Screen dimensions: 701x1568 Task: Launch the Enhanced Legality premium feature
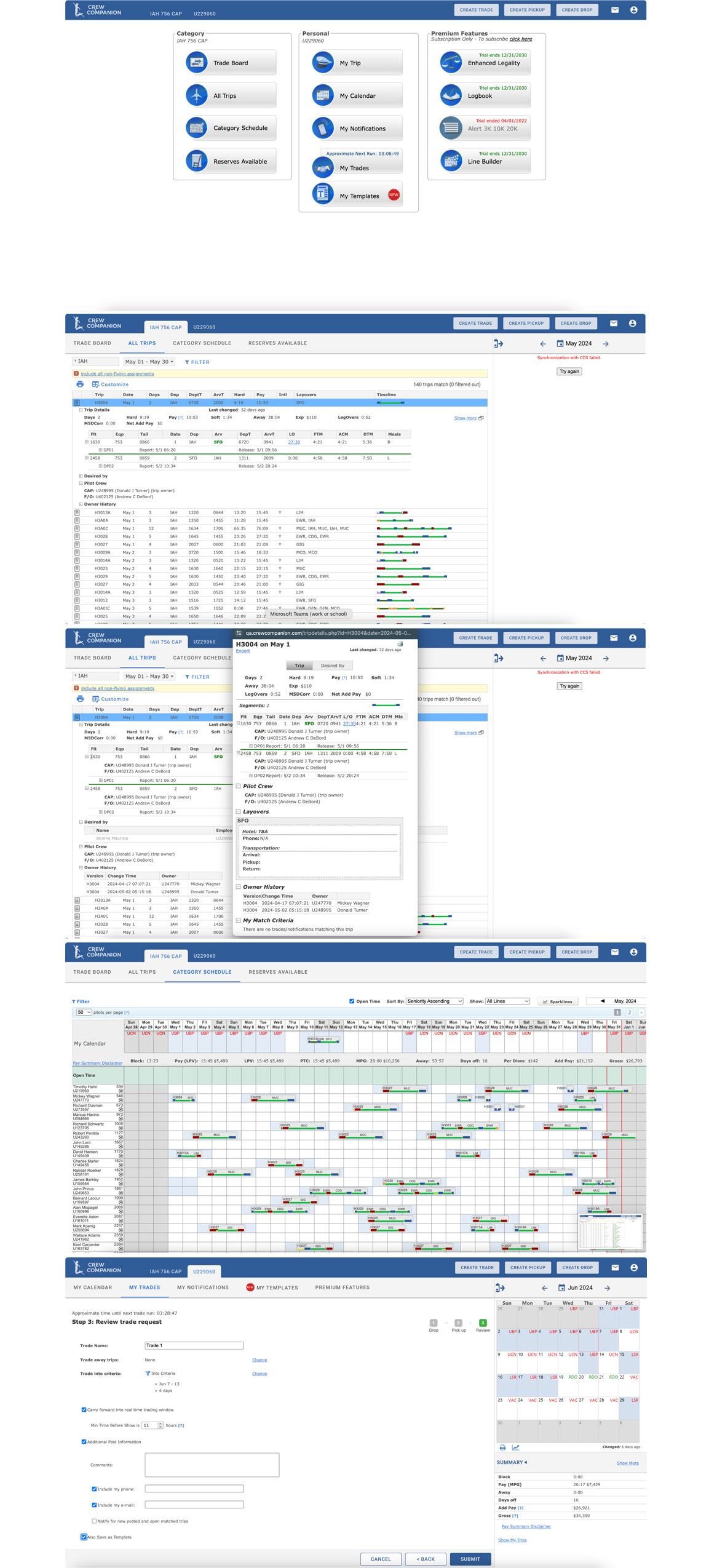pyautogui.click(x=485, y=62)
